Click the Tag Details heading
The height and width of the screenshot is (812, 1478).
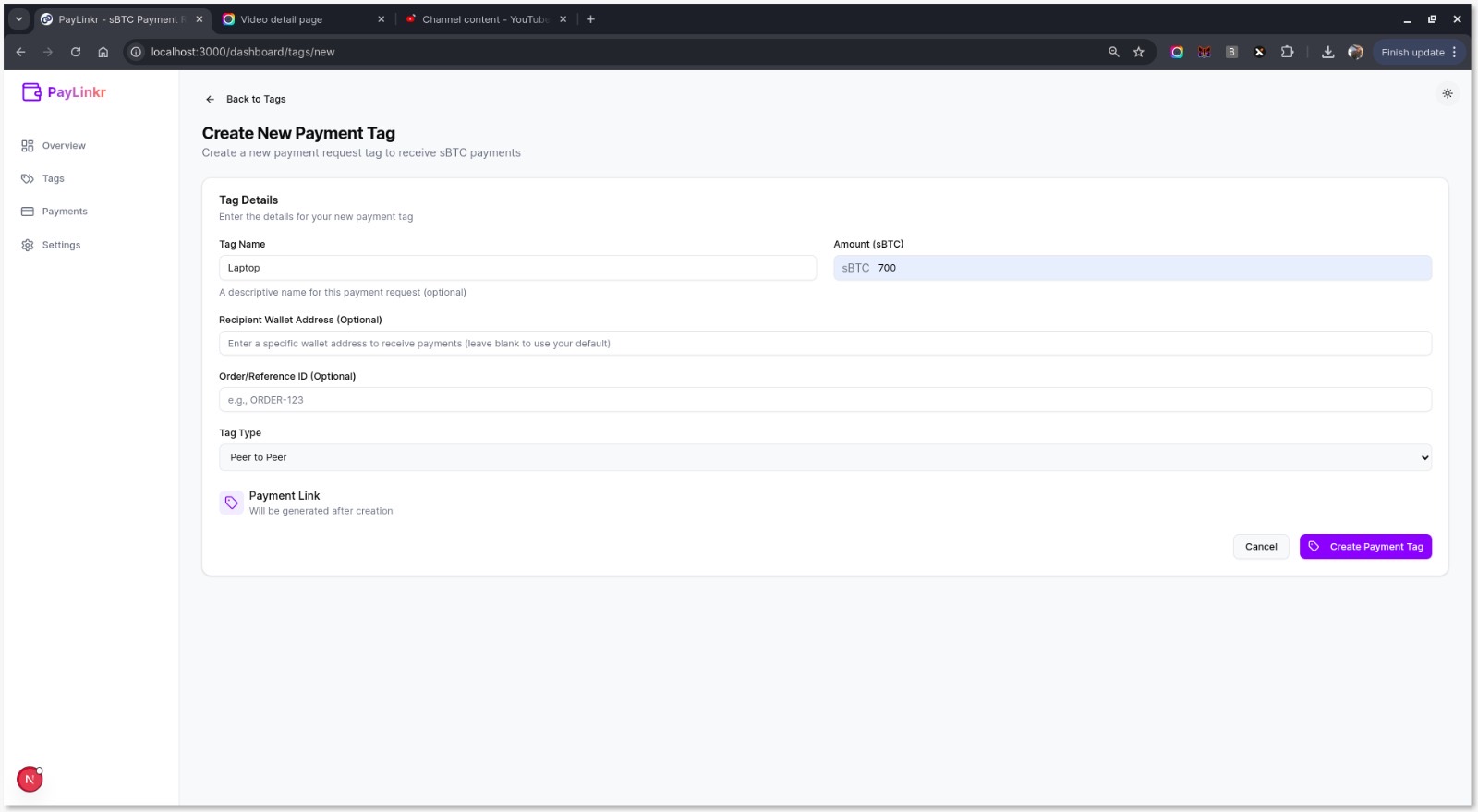pos(248,200)
